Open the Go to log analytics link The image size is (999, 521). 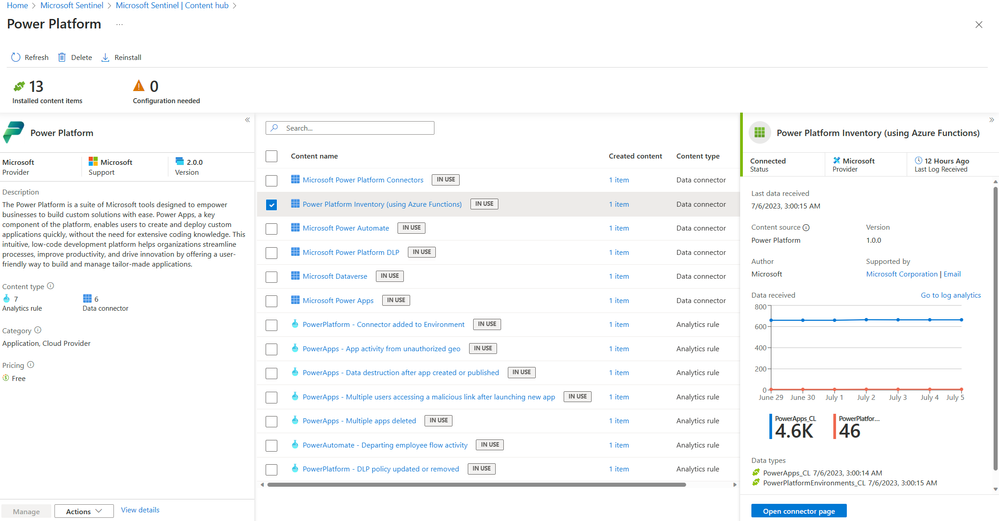point(951,295)
